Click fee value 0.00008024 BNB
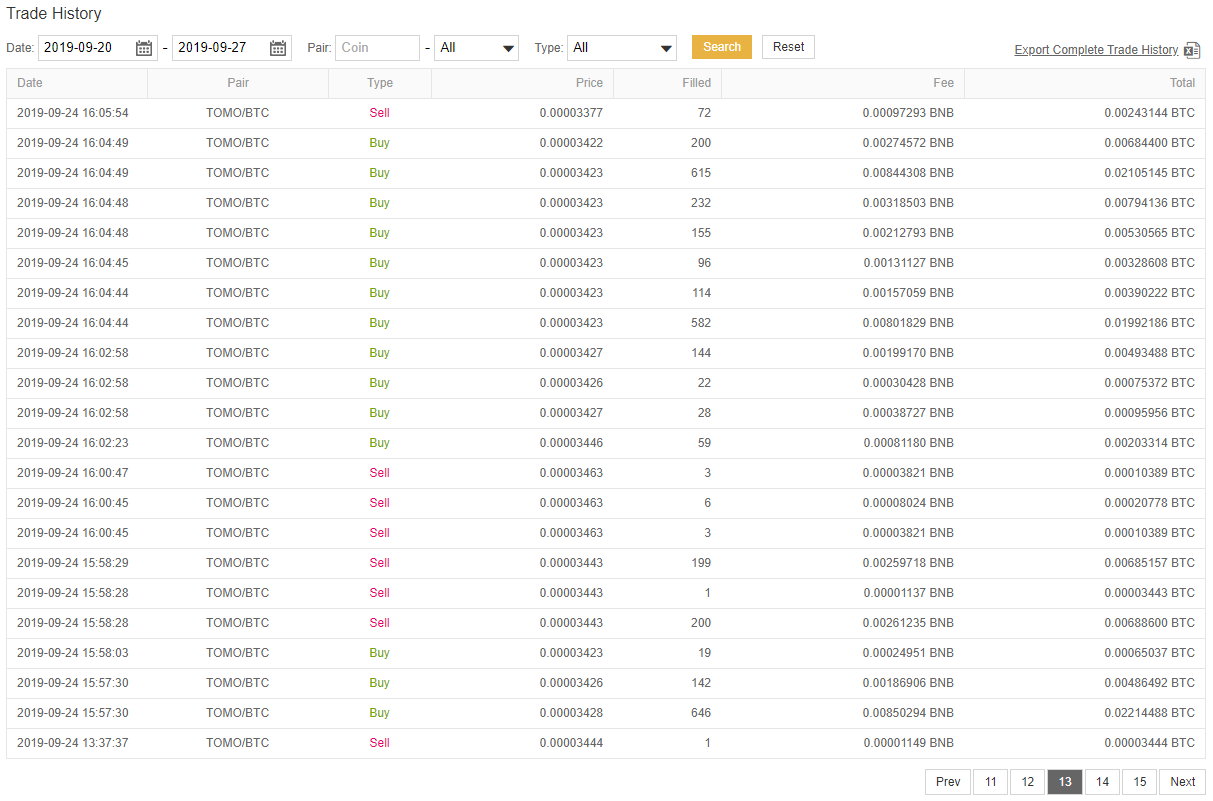The width and height of the screenshot is (1213, 801). click(x=908, y=503)
